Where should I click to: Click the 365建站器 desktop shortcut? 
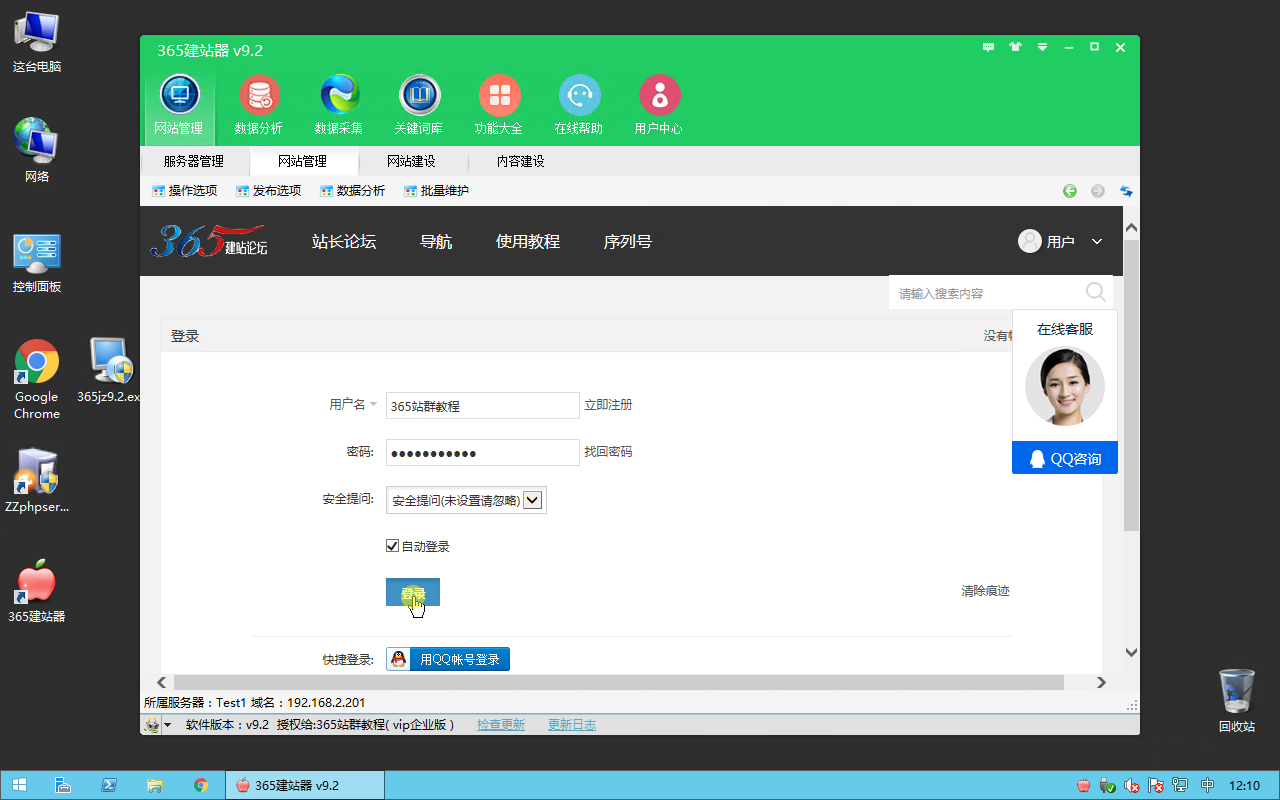coord(37,590)
